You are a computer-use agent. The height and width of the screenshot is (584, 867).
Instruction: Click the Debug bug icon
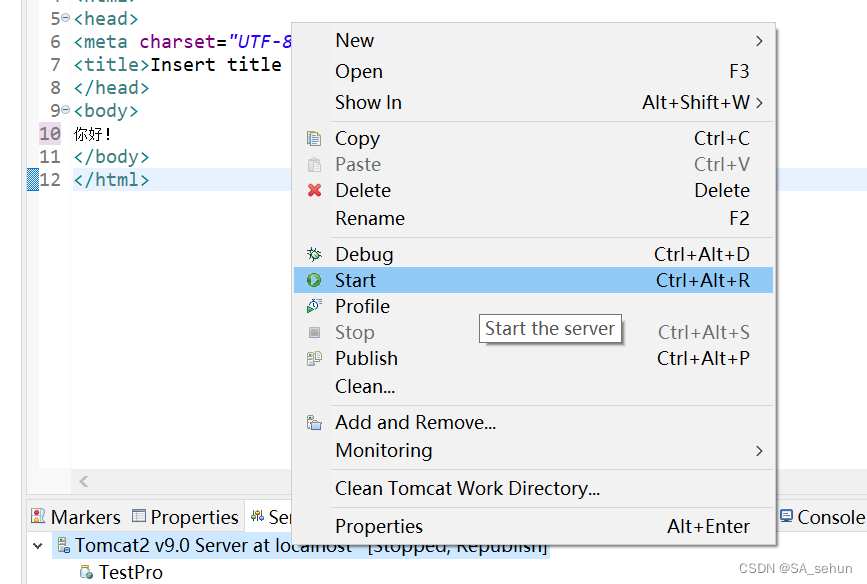[314, 255]
